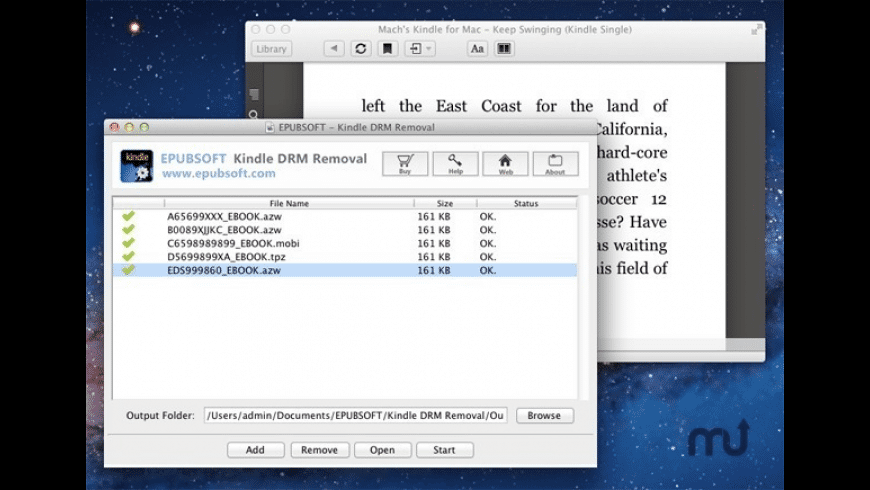Add a bookmark with the bookmark icon

(387, 48)
